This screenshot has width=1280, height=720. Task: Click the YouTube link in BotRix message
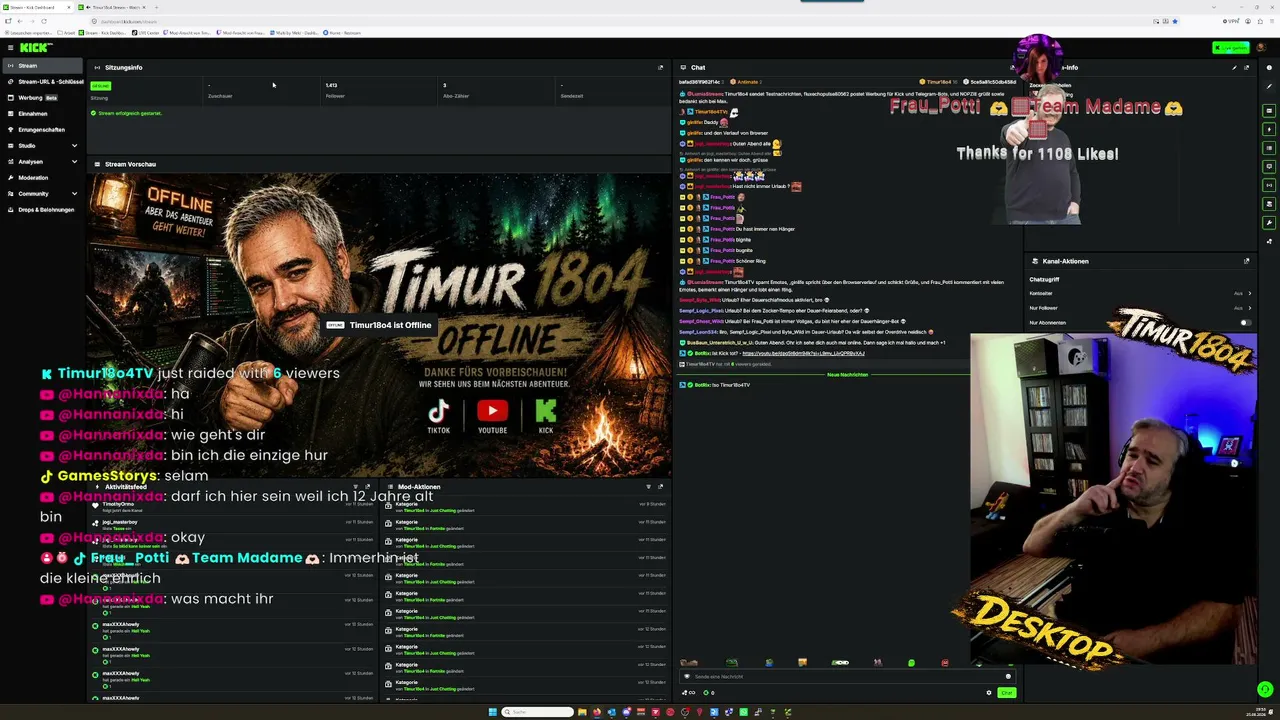coord(803,353)
